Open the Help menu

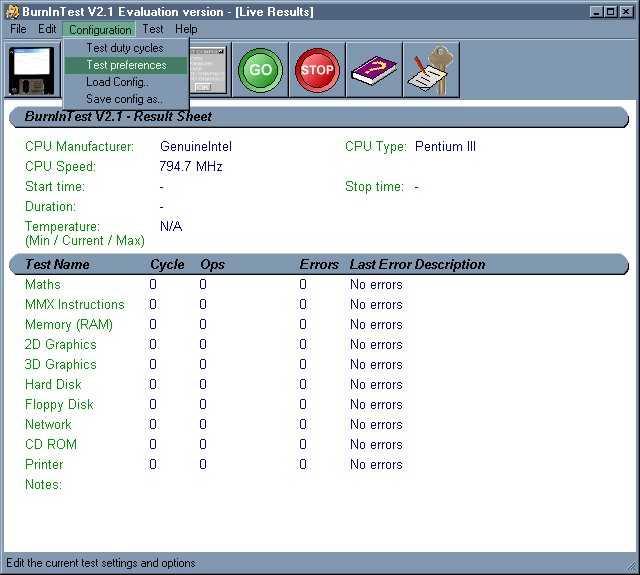[186, 29]
